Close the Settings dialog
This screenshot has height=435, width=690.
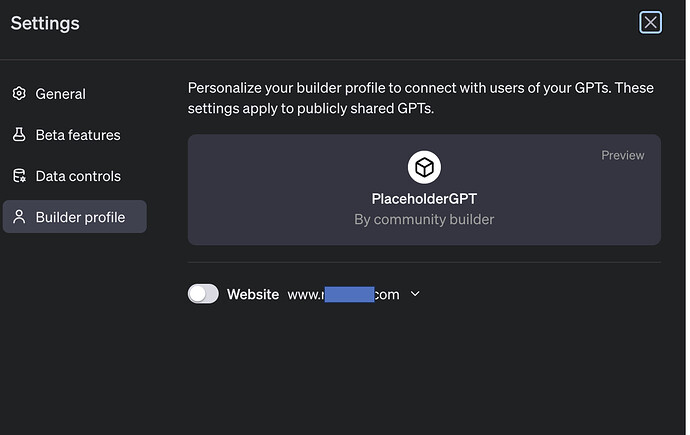coord(650,22)
